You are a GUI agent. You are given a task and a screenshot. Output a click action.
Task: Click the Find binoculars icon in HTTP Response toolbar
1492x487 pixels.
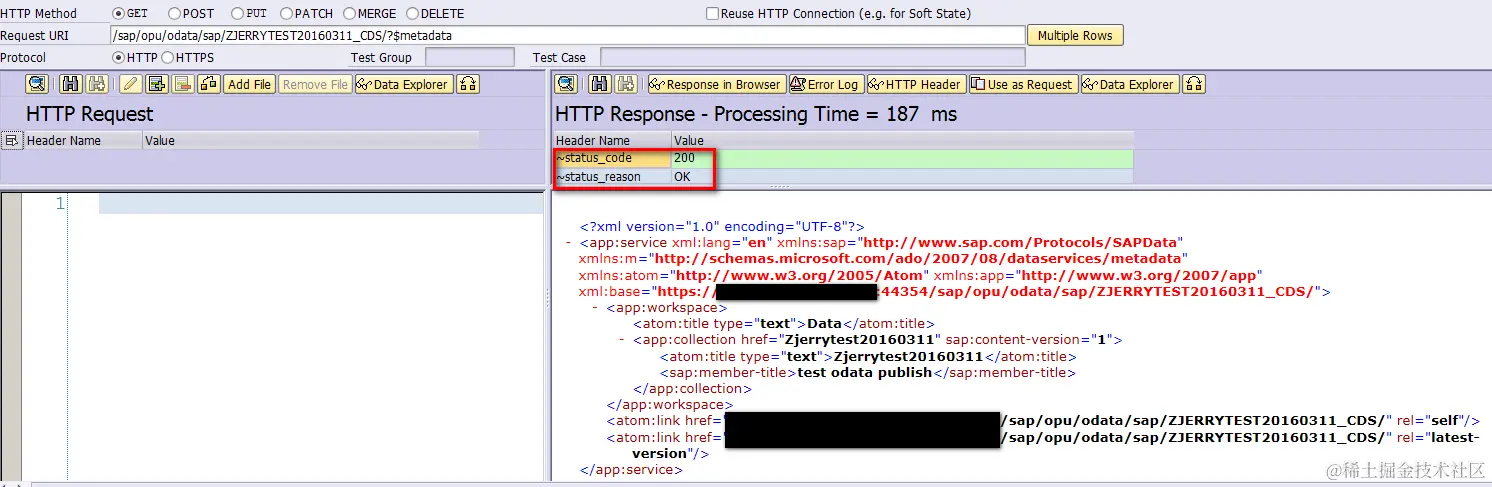pyautogui.click(x=599, y=84)
